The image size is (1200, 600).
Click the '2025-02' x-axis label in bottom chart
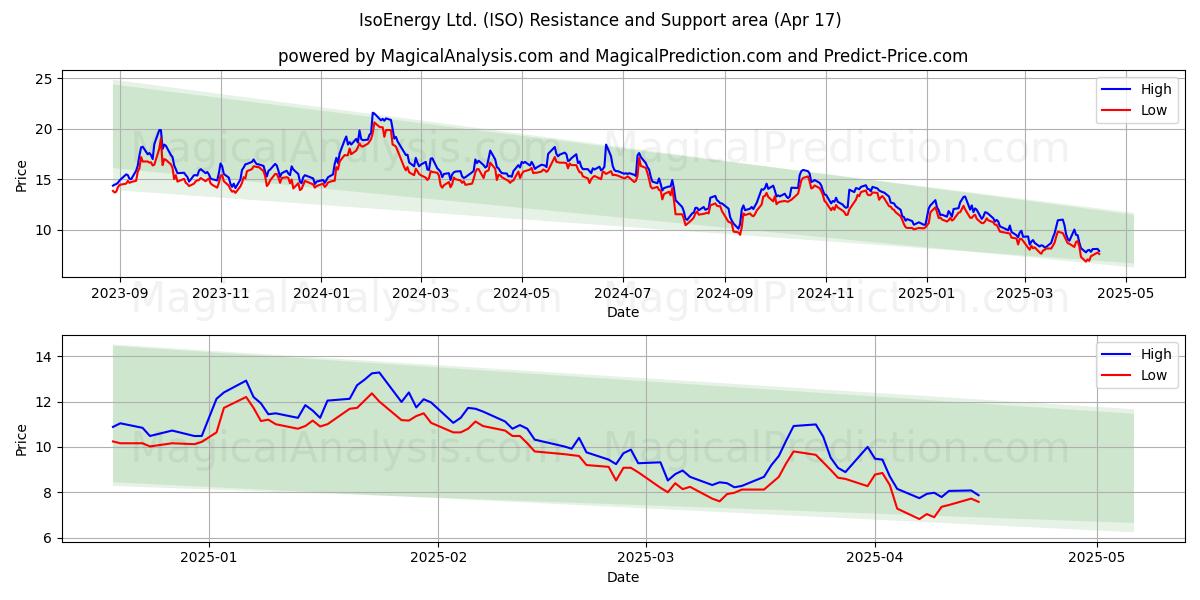click(439, 559)
